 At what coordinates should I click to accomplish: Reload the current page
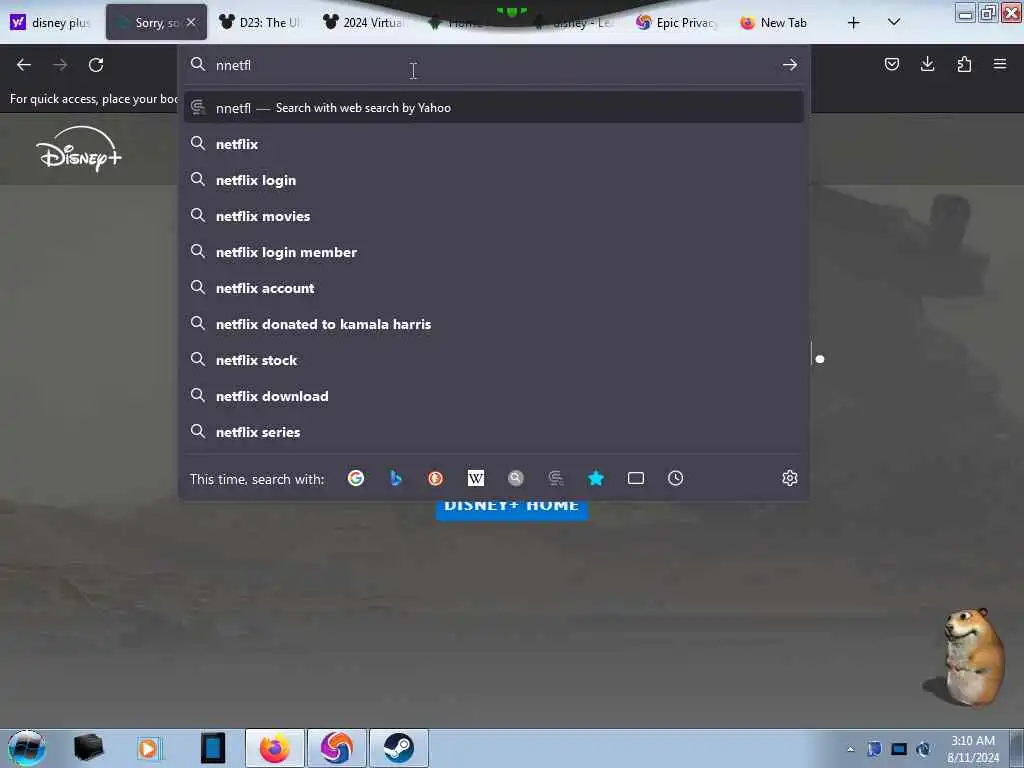pyautogui.click(x=96, y=65)
